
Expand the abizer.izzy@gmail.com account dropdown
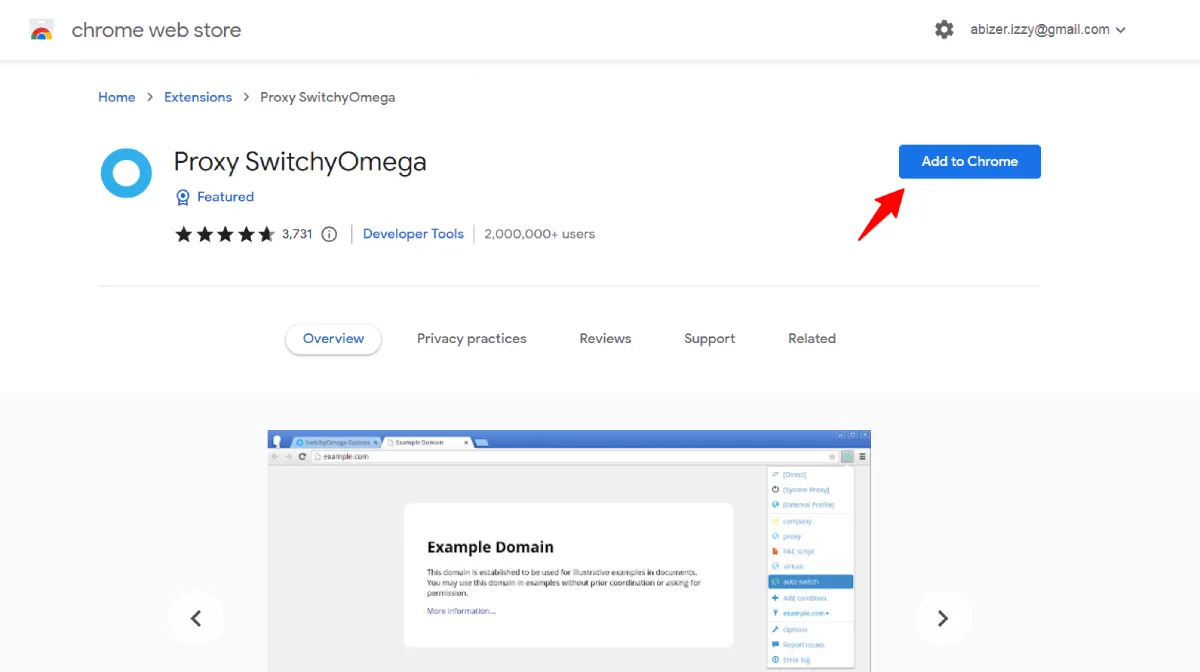tap(1048, 30)
